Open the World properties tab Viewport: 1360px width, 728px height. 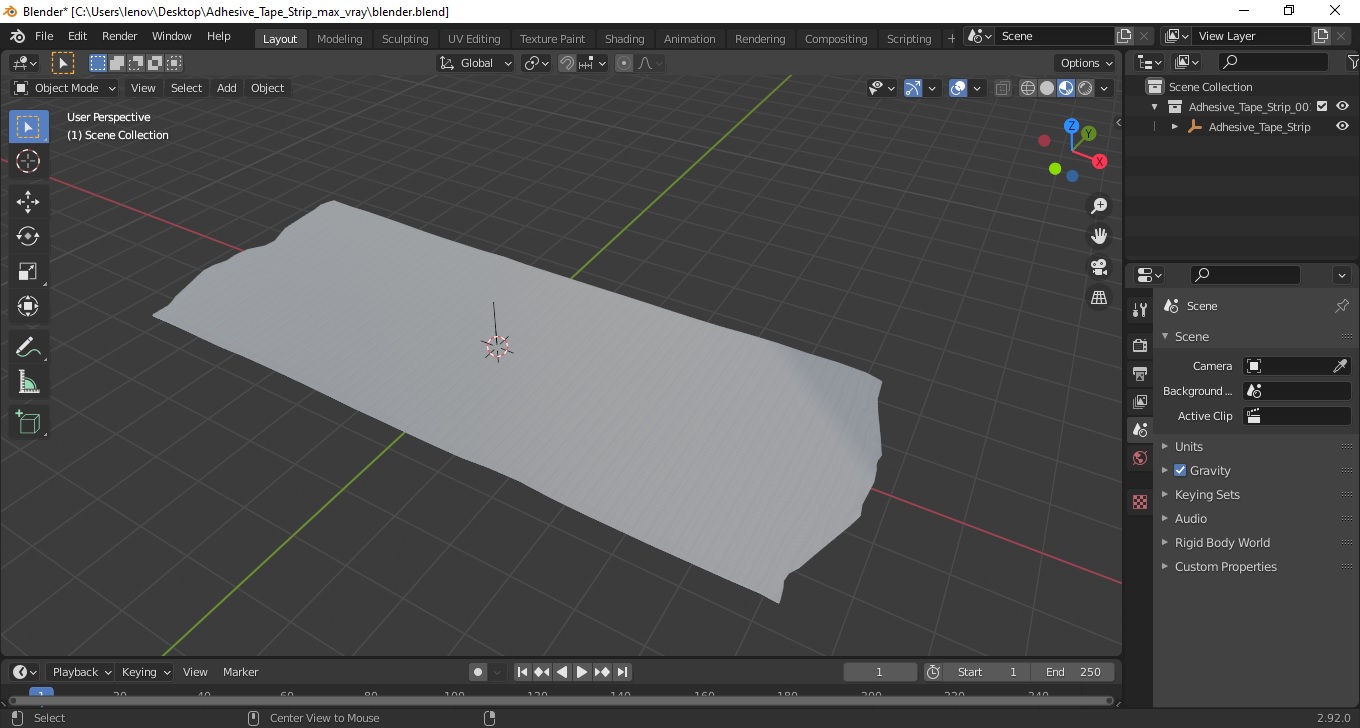coord(1140,458)
